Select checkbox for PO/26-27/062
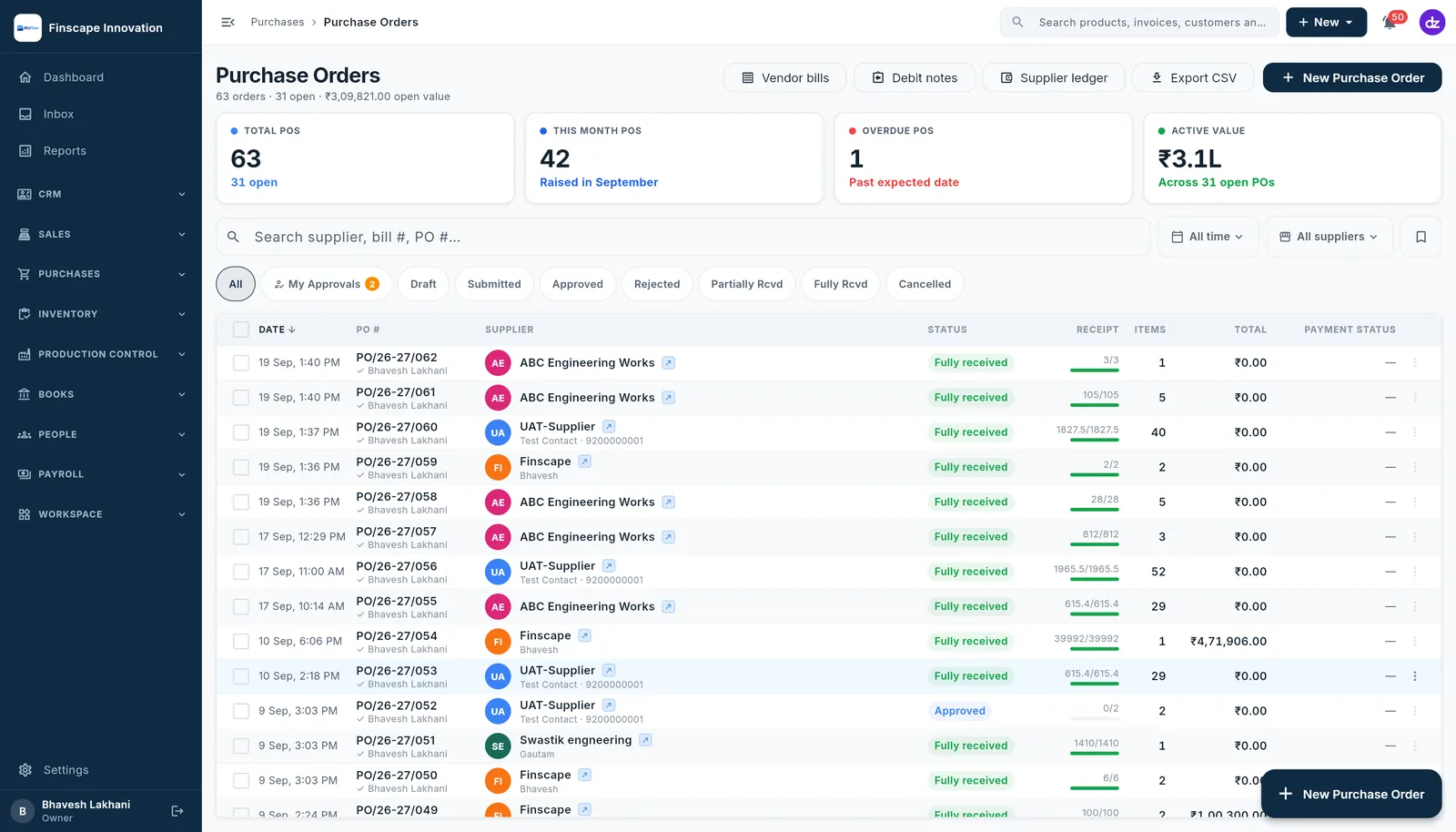1456x832 pixels. tap(241, 363)
